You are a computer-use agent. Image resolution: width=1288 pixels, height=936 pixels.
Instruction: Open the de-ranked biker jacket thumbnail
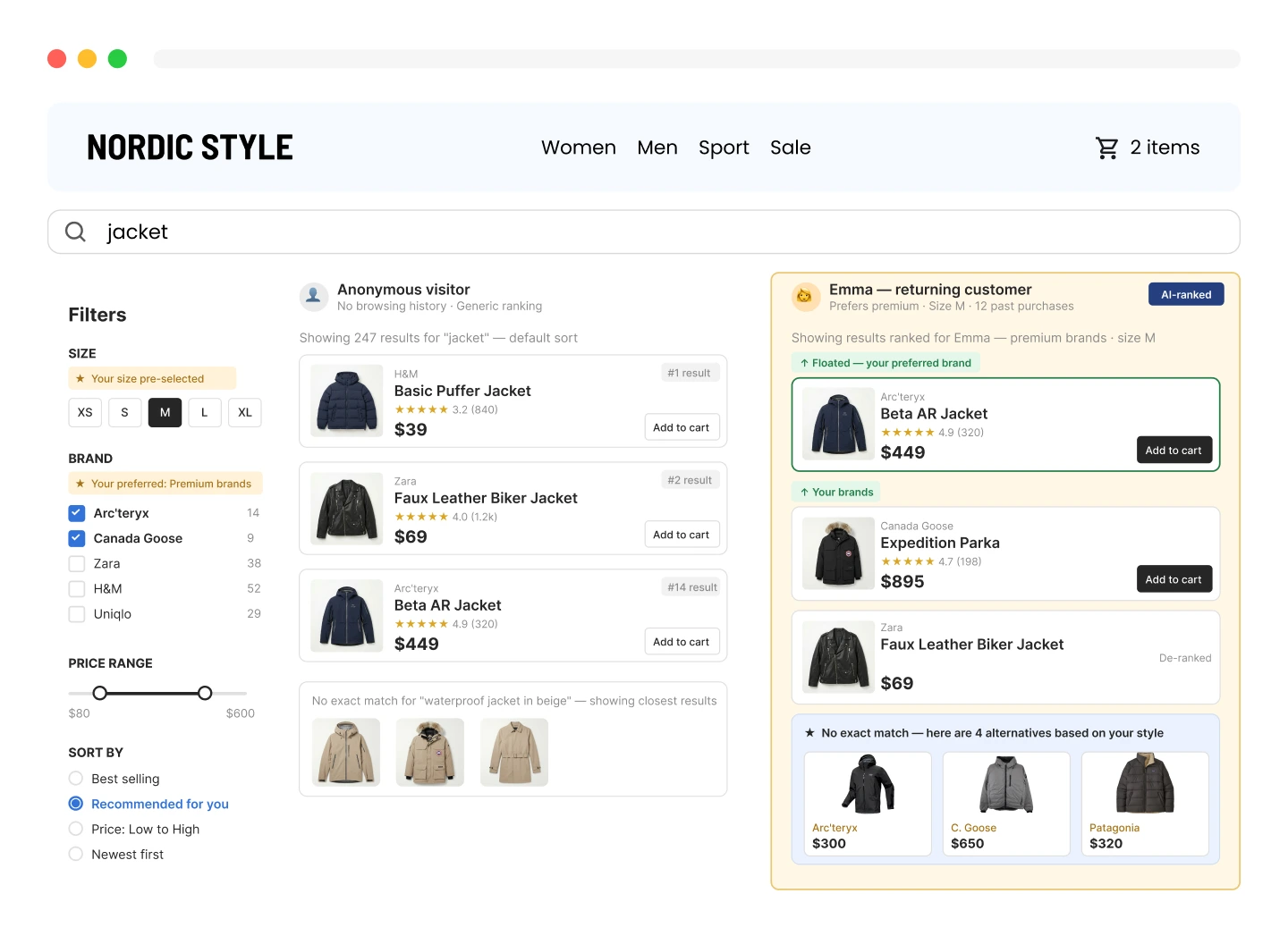click(x=839, y=656)
